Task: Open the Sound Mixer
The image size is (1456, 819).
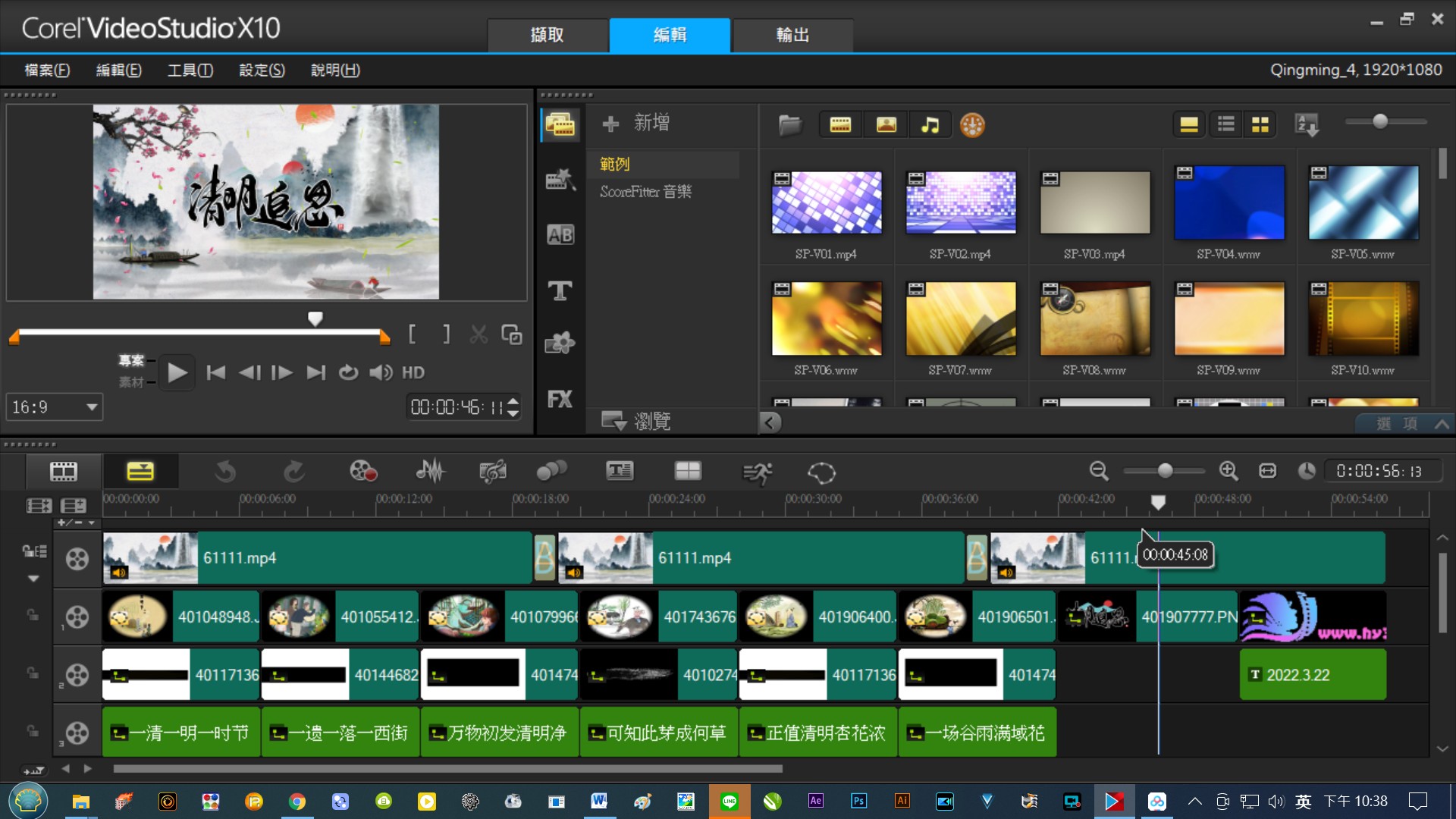Action: coord(430,472)
